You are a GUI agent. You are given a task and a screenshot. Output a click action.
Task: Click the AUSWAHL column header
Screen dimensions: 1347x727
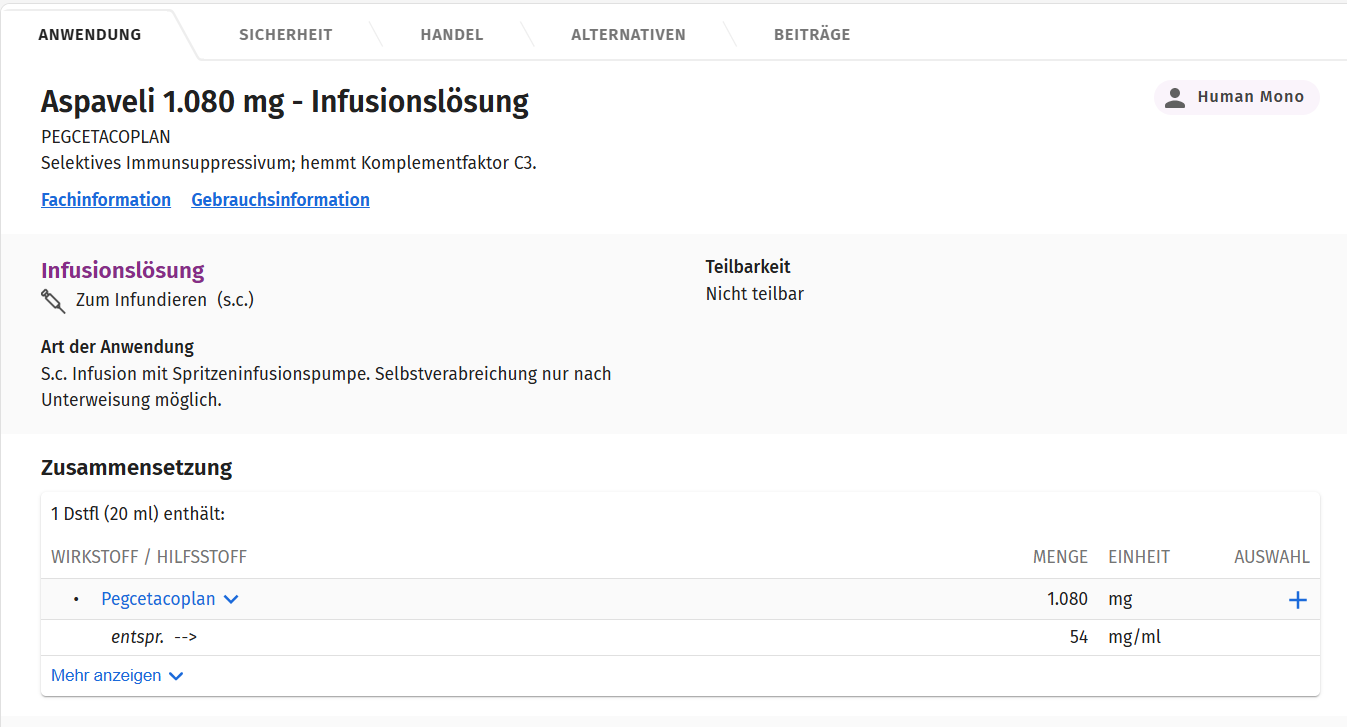pyautogui.click(x=1272, y=557)
